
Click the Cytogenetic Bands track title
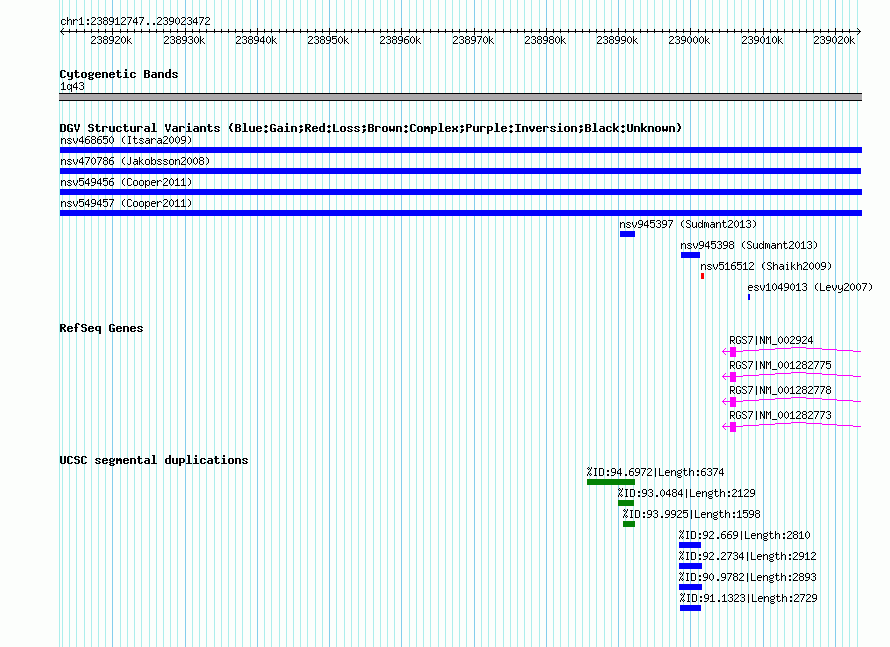[119, 74]
